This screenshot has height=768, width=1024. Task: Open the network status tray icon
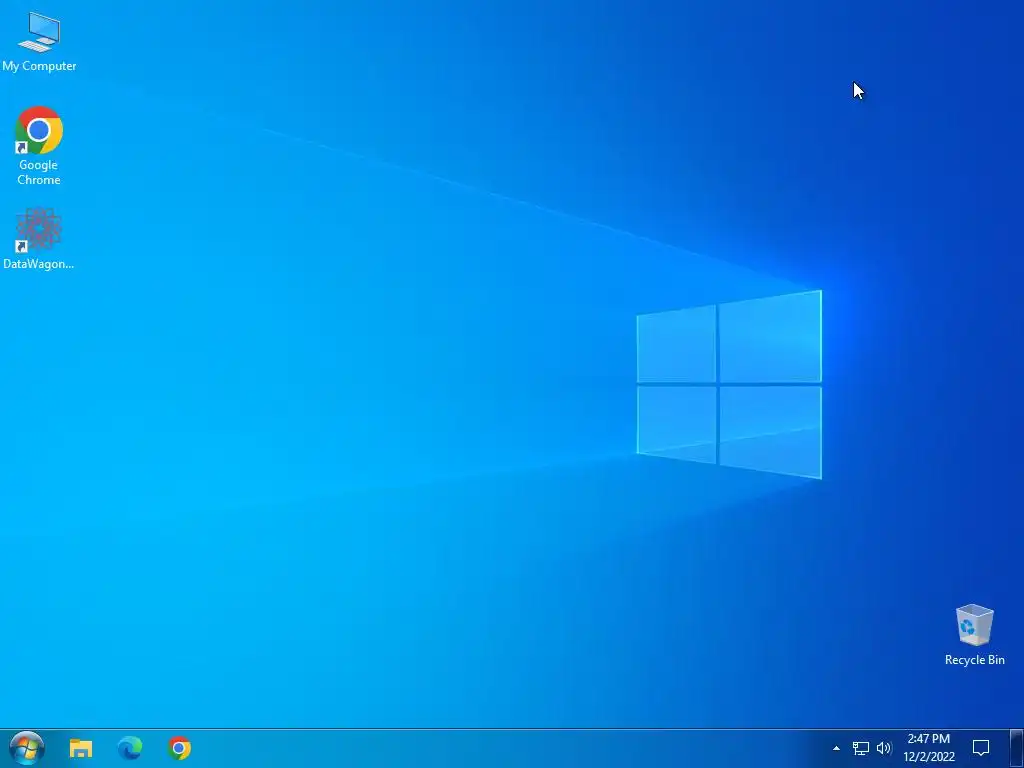[861, 748]
